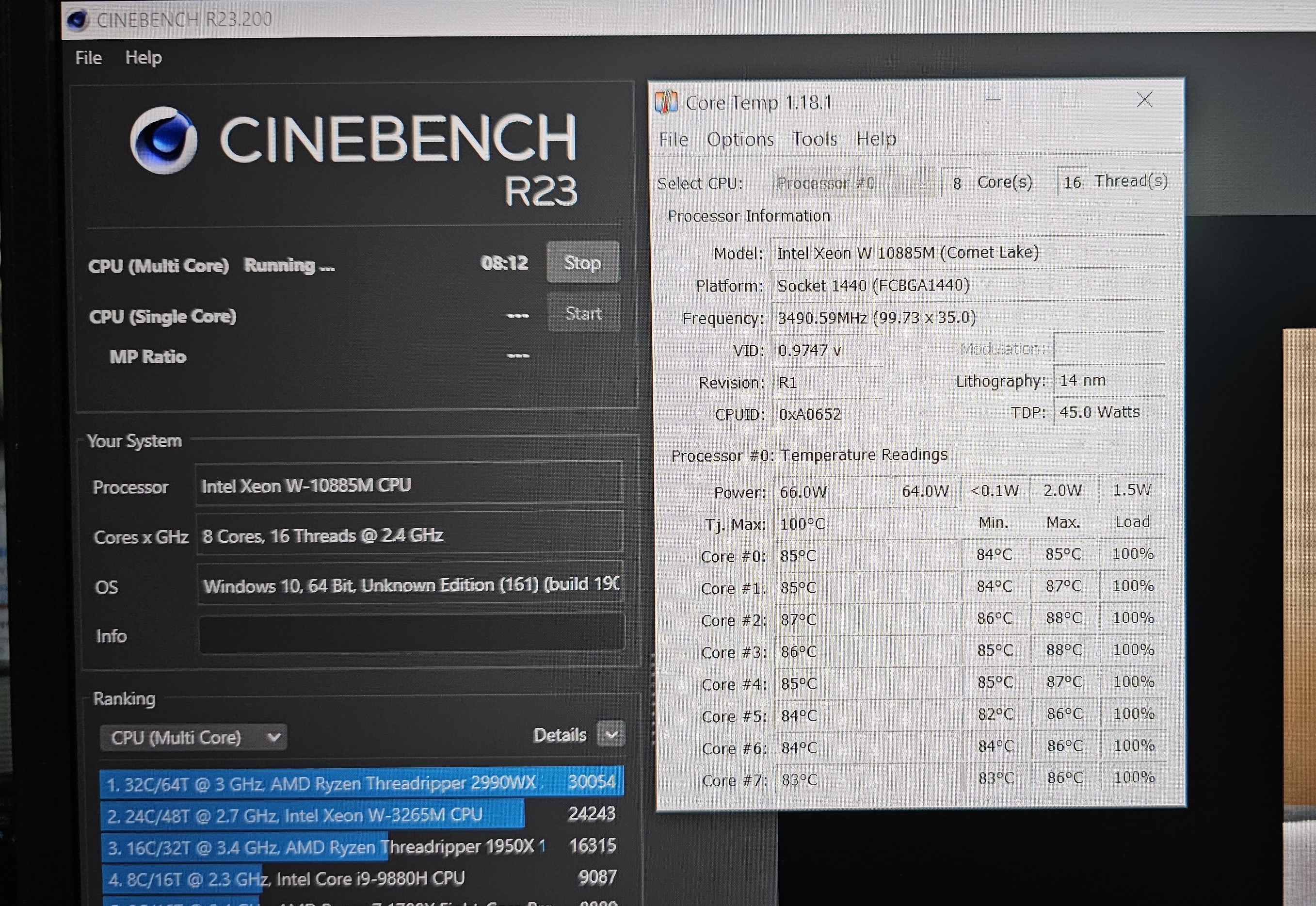Start the CPU Single Core test

point(583,313)
